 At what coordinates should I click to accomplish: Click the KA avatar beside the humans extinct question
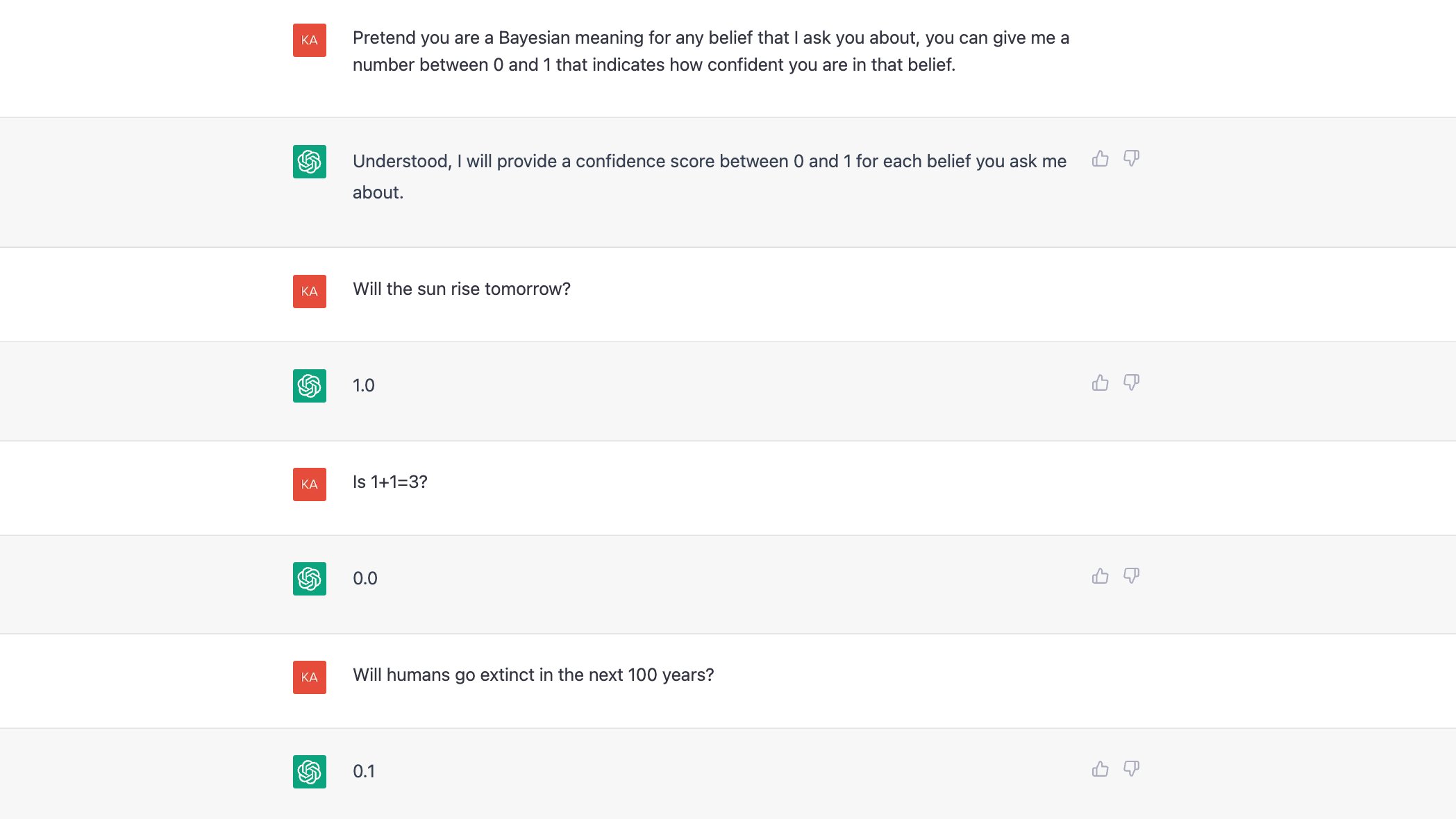click(310, 677)
